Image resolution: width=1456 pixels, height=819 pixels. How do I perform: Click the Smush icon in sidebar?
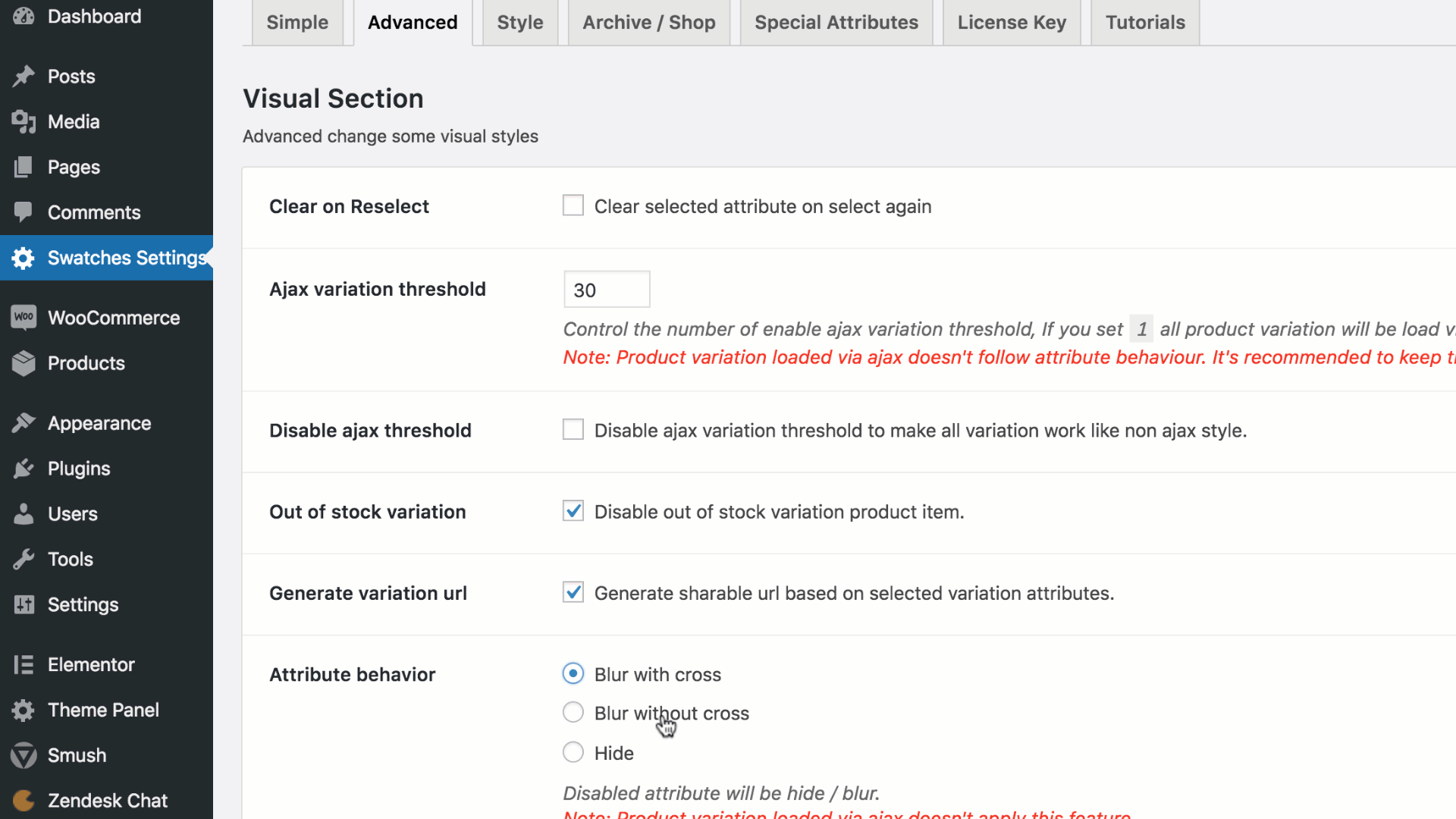click(24, 755)
